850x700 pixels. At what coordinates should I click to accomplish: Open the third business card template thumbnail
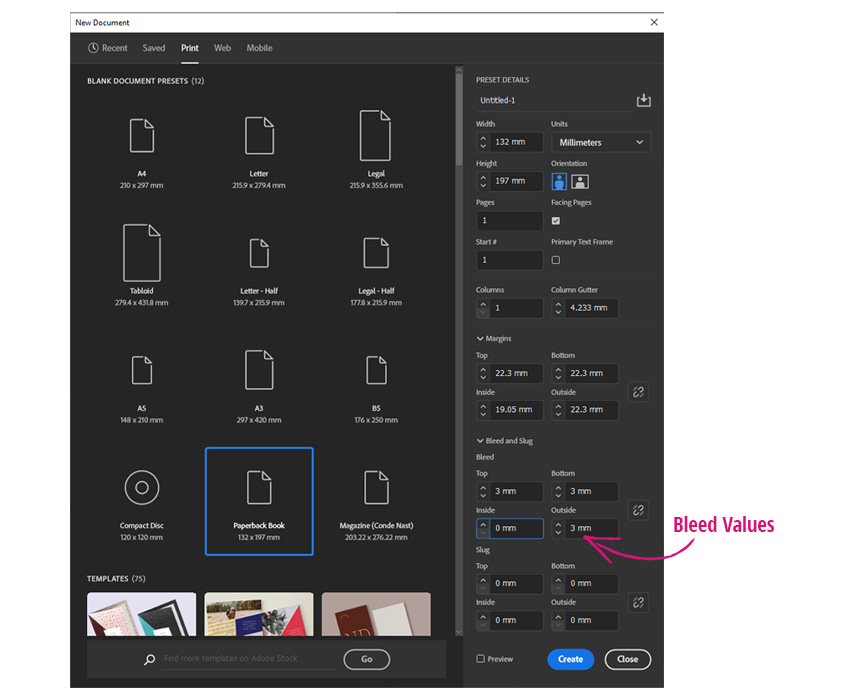tap(376, 614)
